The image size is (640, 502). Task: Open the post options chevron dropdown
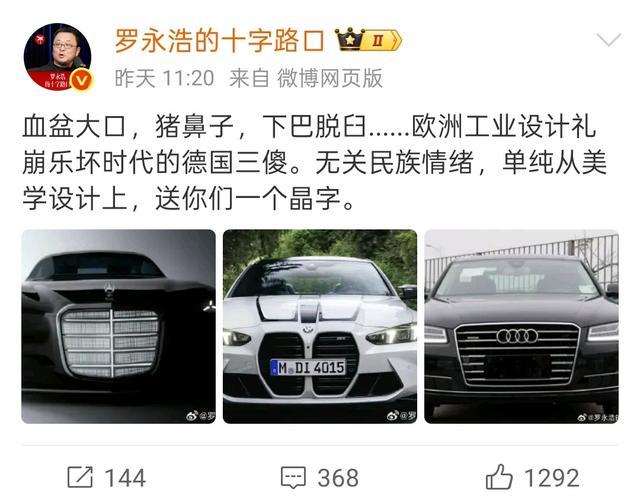(608, 40)
